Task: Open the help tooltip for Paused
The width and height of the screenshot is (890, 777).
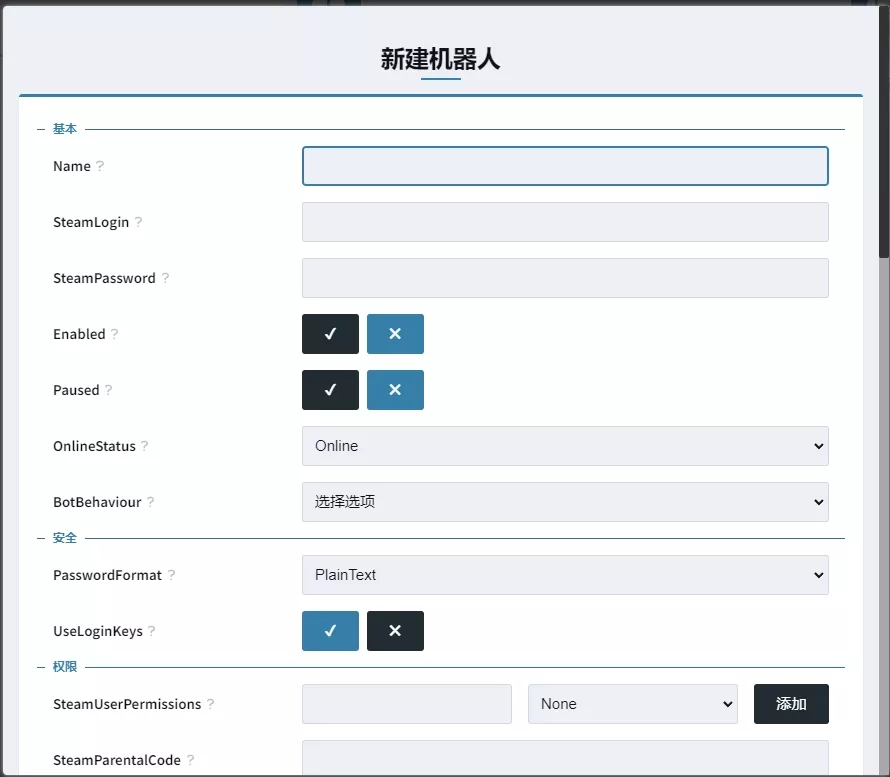Action: [108, 391]
